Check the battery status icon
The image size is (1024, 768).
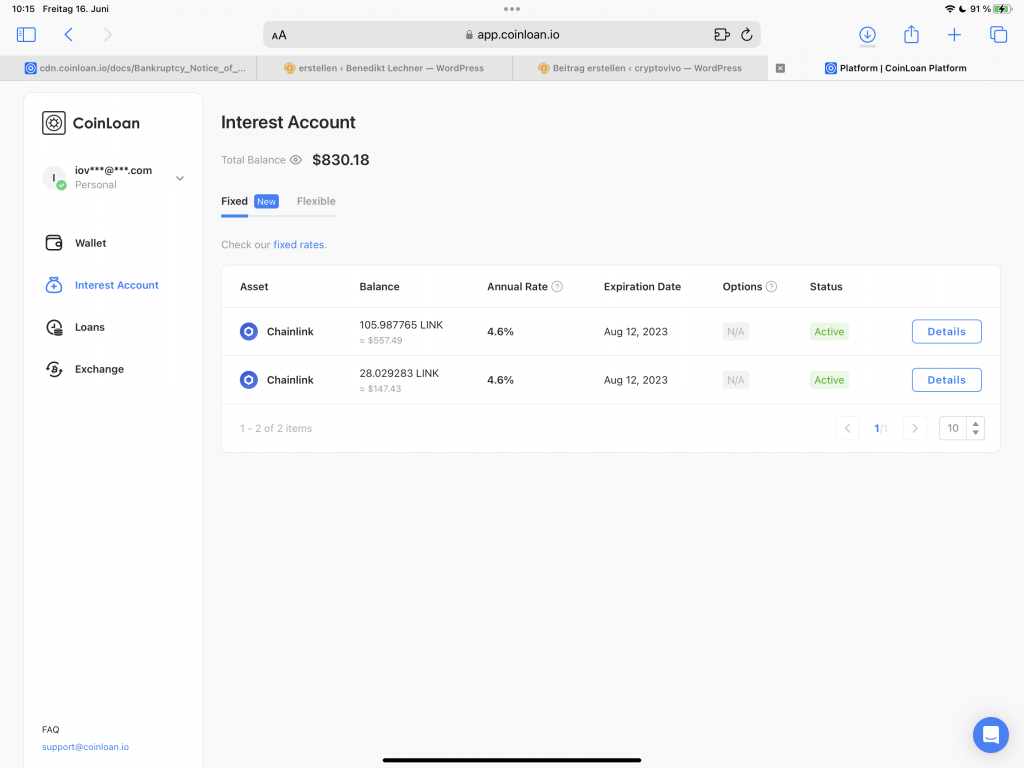tap(1002, 9)
